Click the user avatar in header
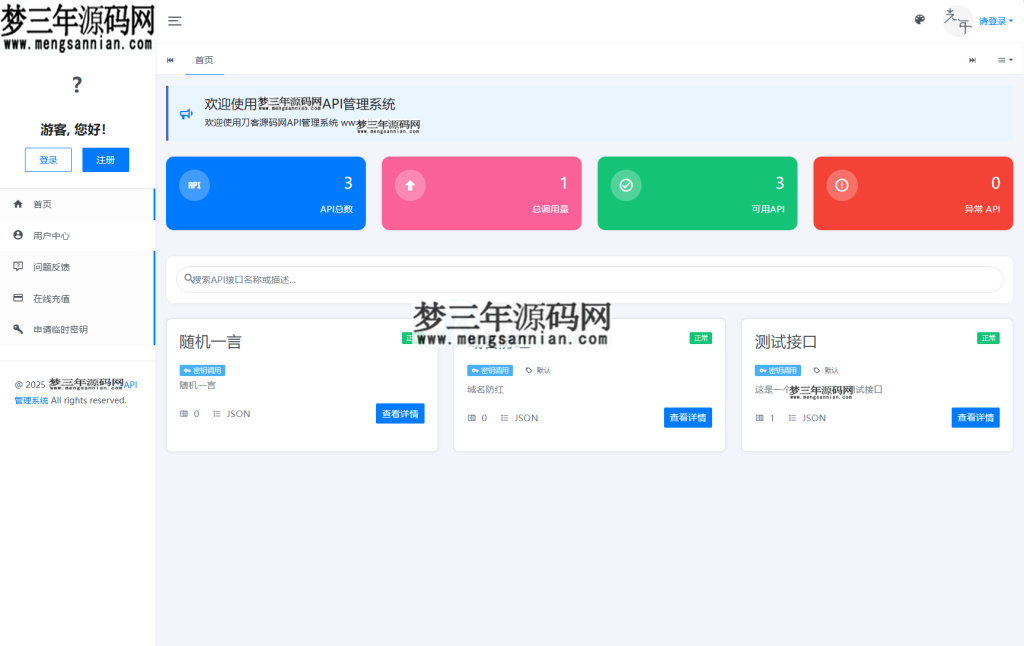 coord(957,21)
